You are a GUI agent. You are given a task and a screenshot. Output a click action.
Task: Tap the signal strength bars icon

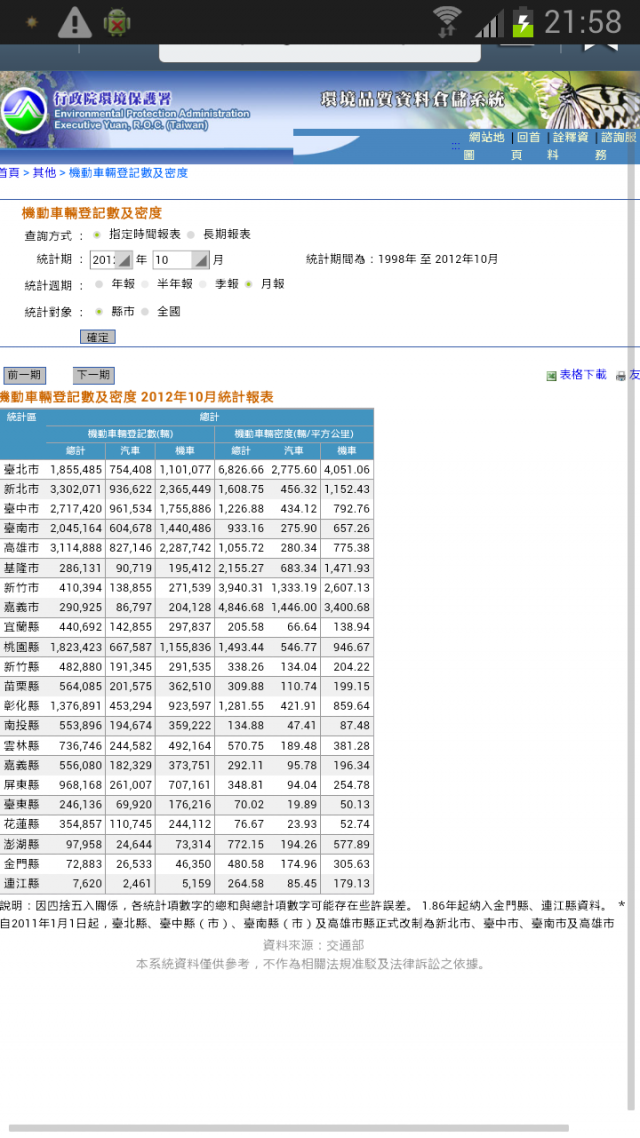tap(489, 23)
